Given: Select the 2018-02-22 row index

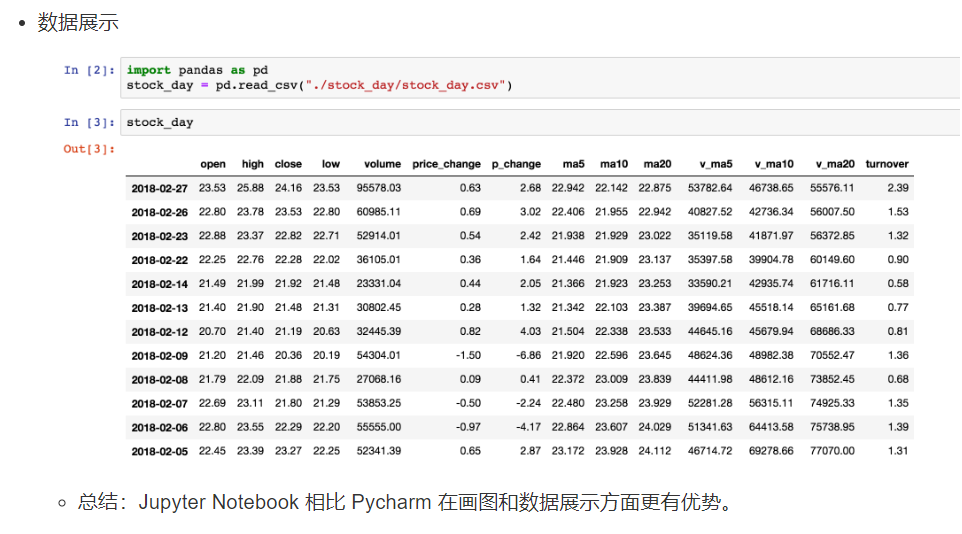Looking at the screenshot, I should point(160,260).
